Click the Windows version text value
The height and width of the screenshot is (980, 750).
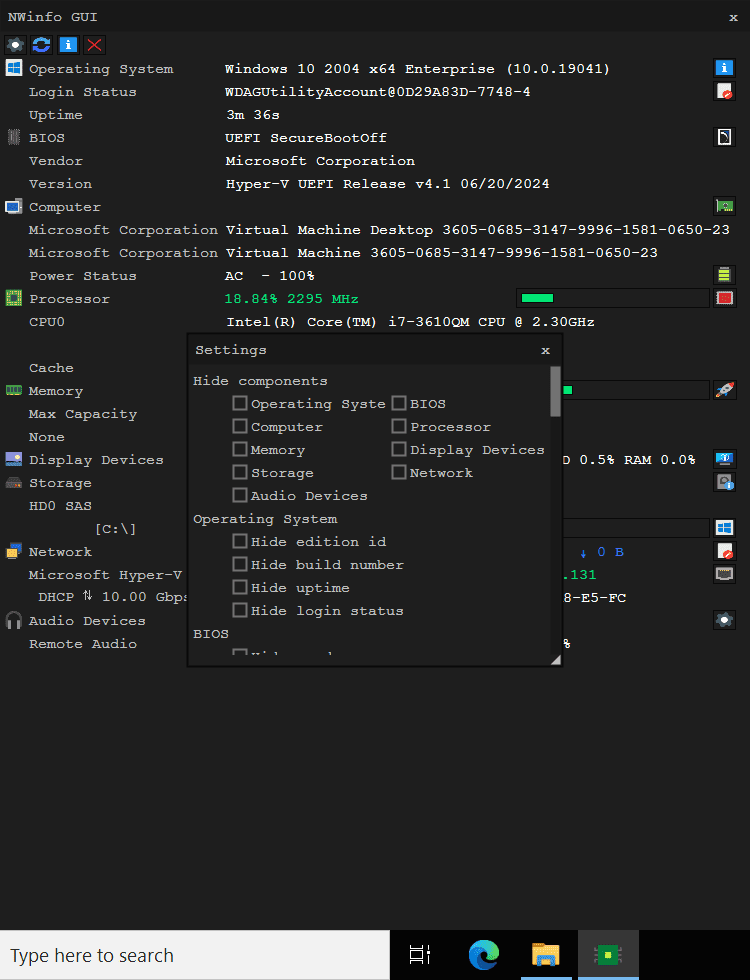tap(417, 69)
